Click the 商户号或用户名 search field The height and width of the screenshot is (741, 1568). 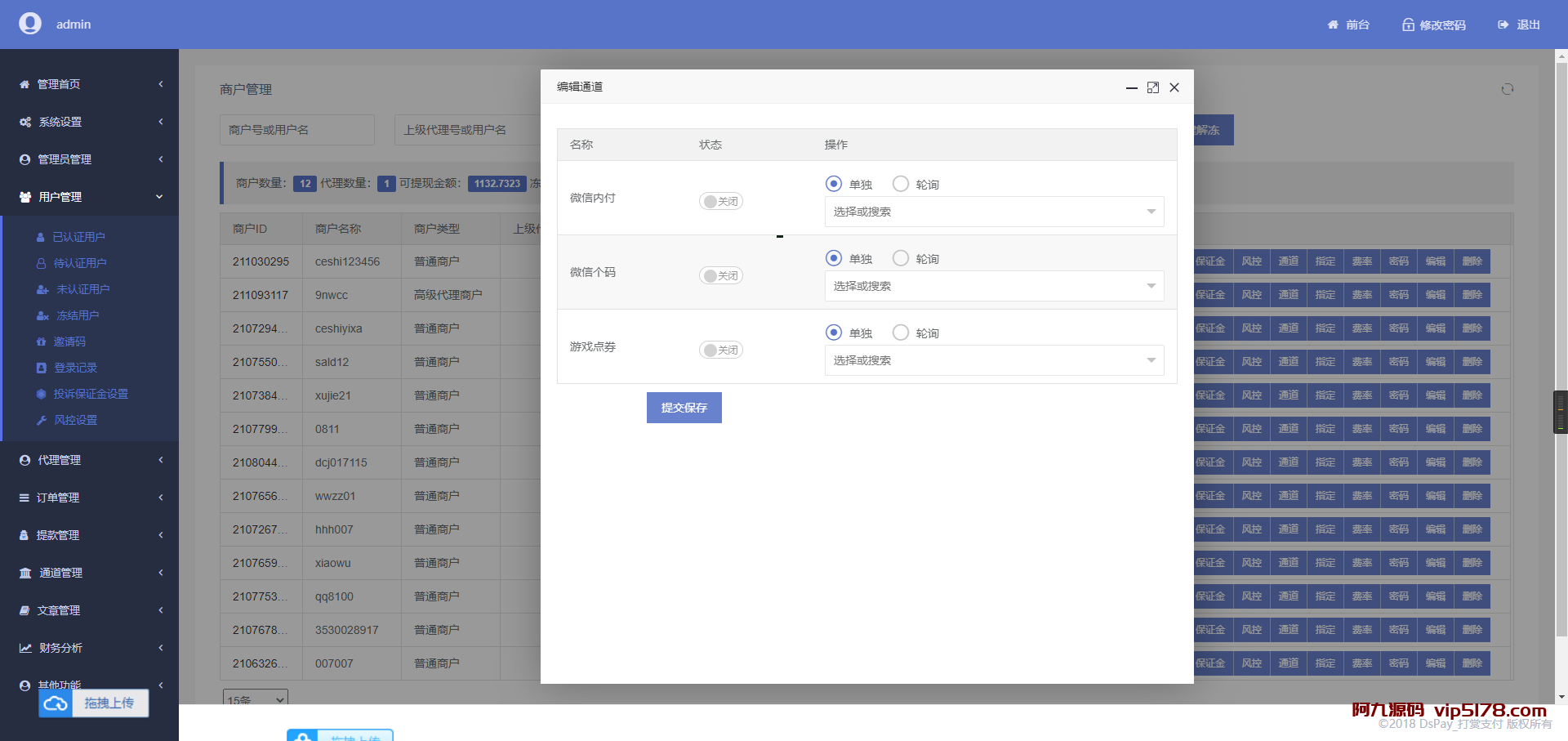(296, 130)
